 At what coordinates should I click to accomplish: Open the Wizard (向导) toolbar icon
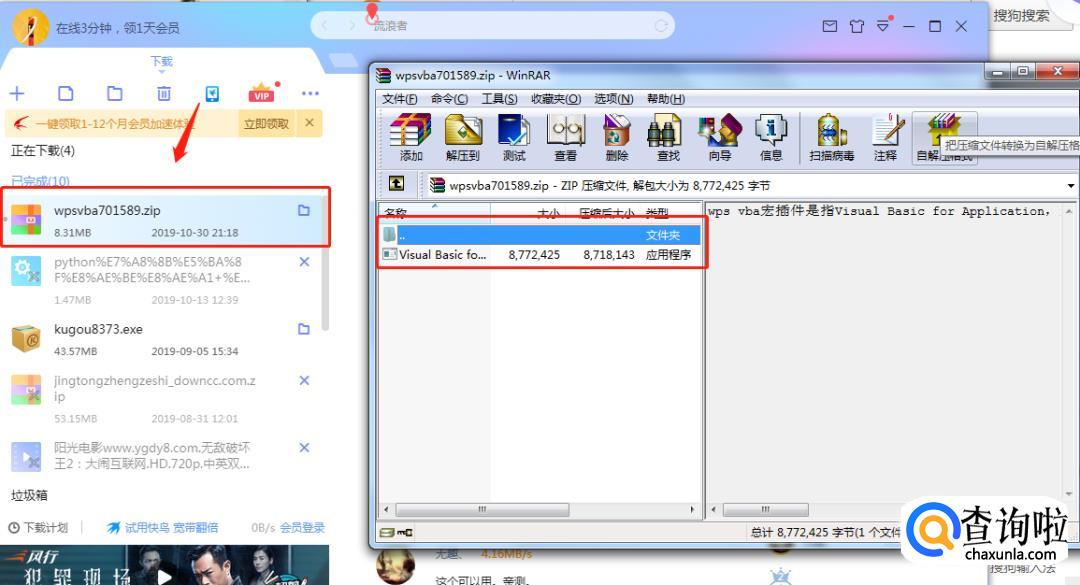[719, 138]
